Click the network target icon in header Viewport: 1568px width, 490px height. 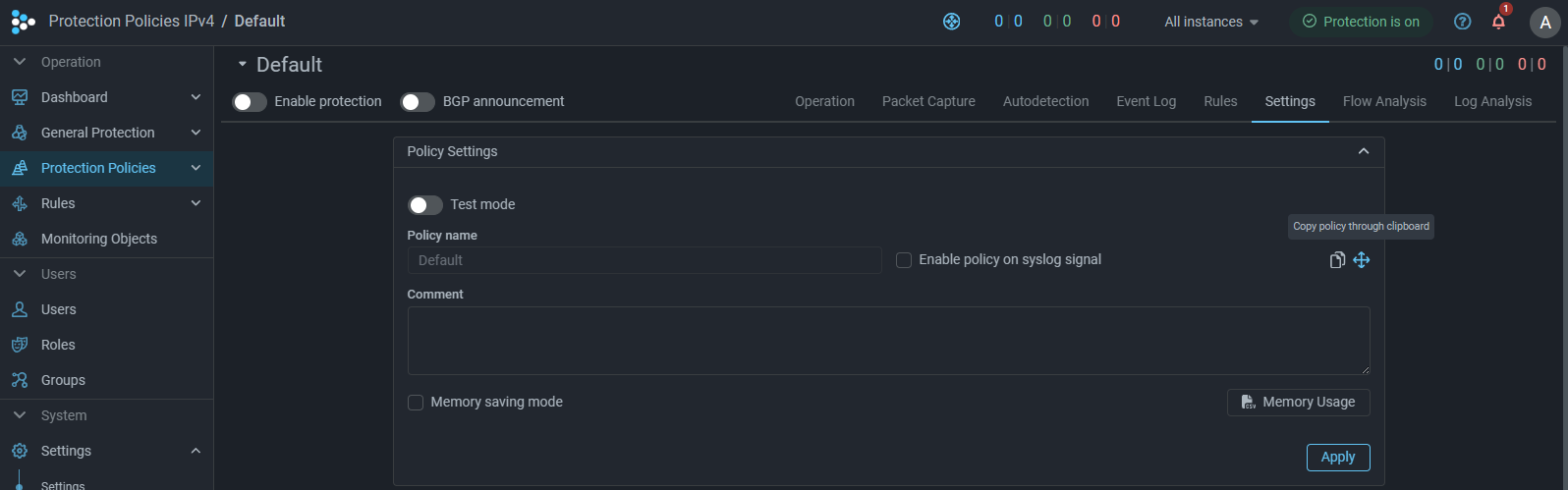[951, 22]
